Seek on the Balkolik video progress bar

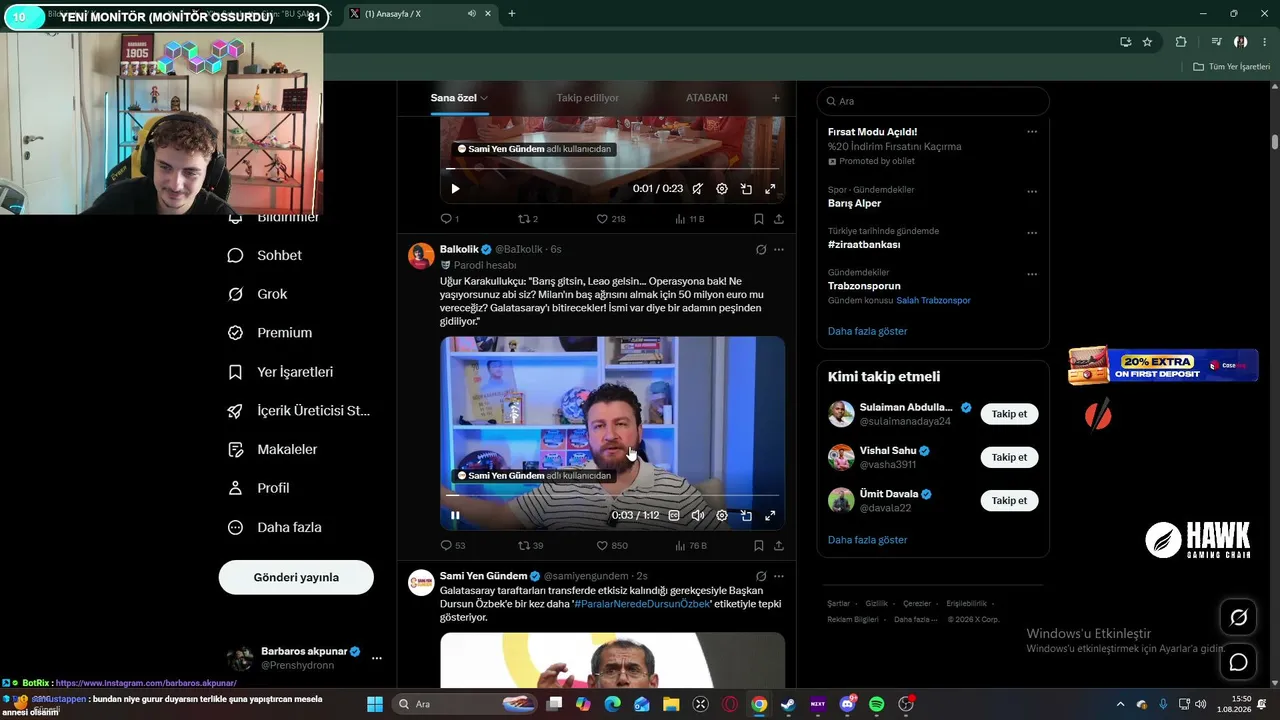coord(612,495)
